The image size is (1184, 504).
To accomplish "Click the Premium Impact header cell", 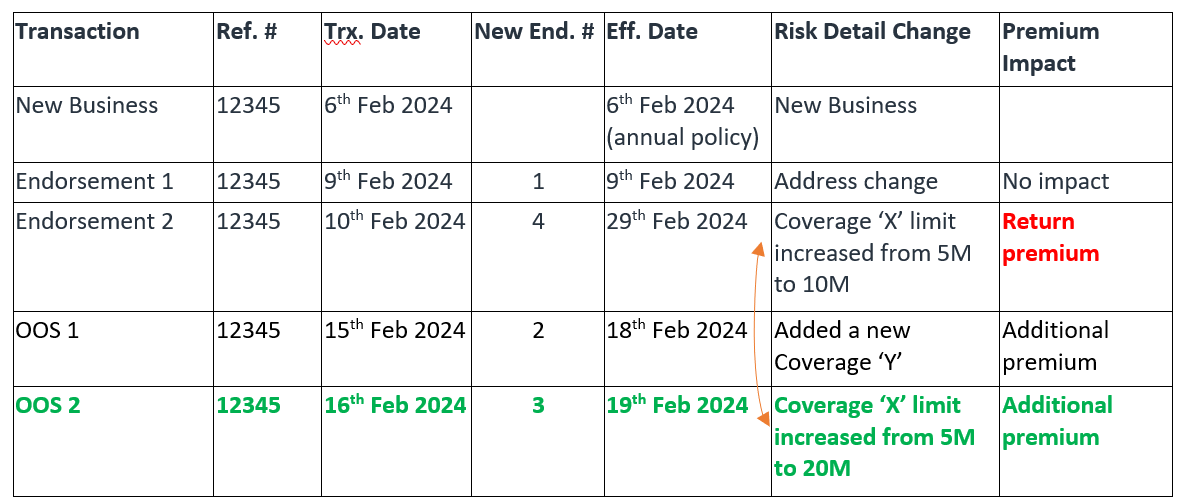I will (x=1051, y=47).
